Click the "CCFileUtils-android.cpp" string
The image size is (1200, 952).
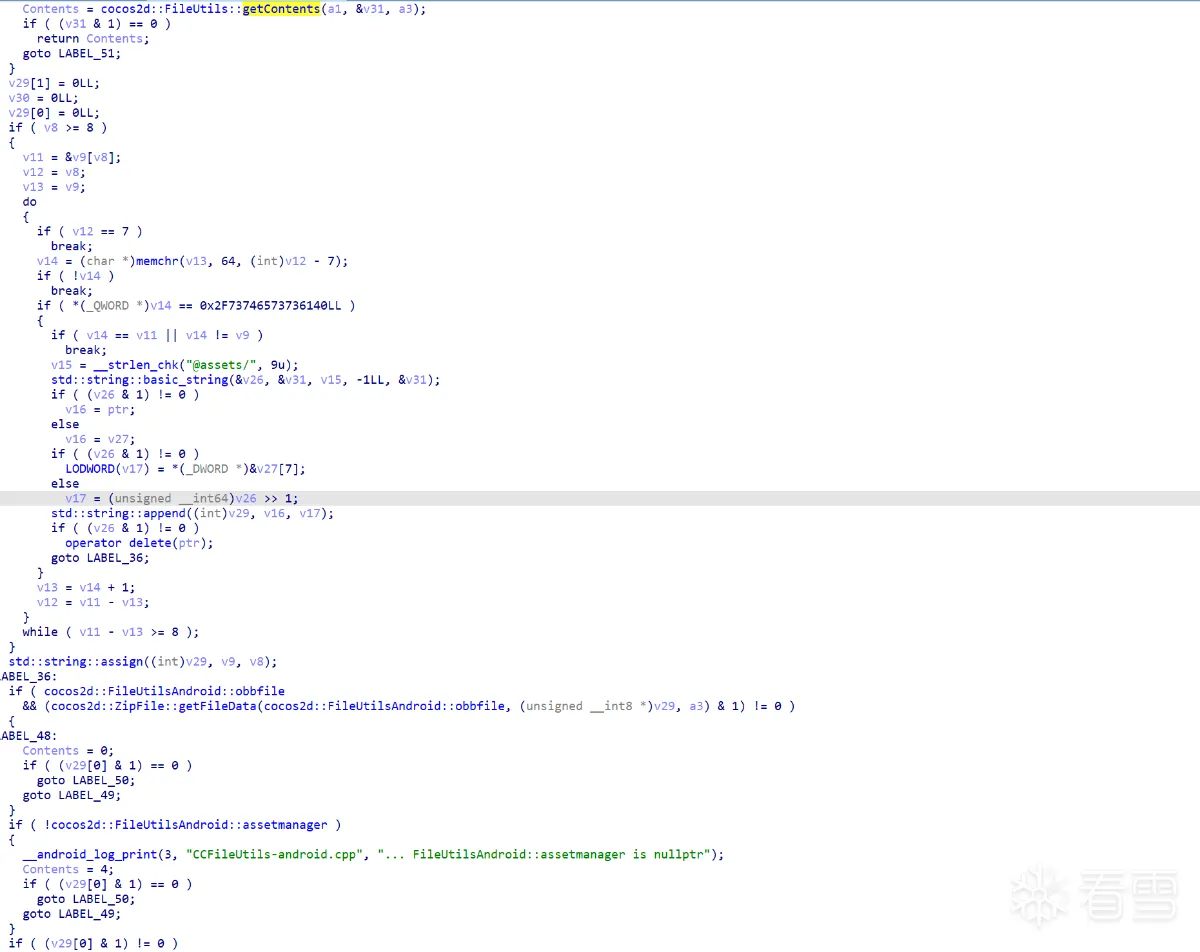[x=275, y=855]
